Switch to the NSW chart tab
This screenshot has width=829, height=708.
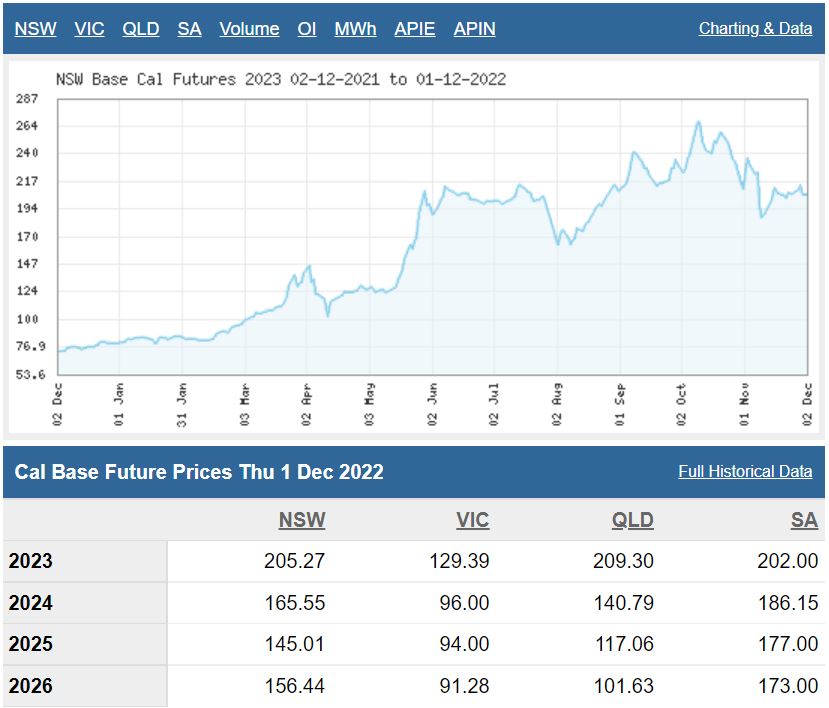click(35, 29)
